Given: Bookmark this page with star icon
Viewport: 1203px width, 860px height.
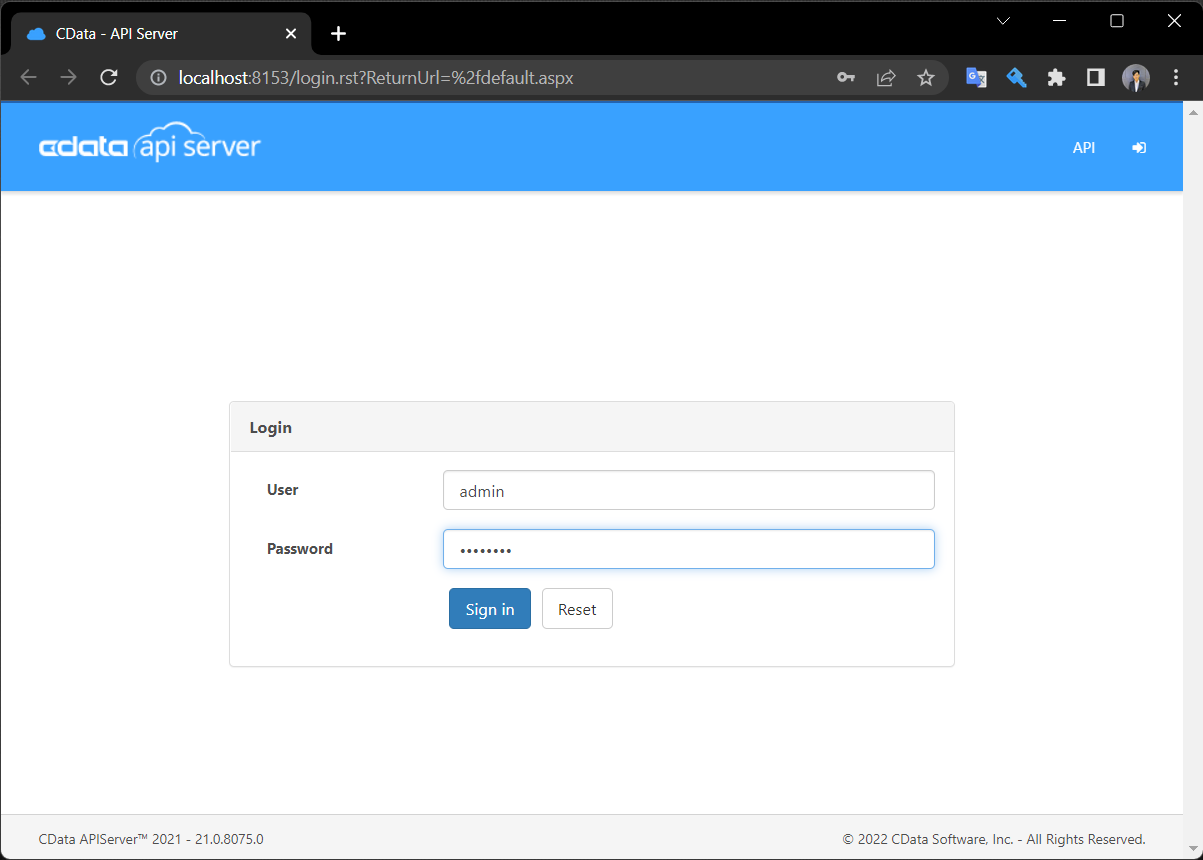Looking at the screenshot, I should (926, 77).
